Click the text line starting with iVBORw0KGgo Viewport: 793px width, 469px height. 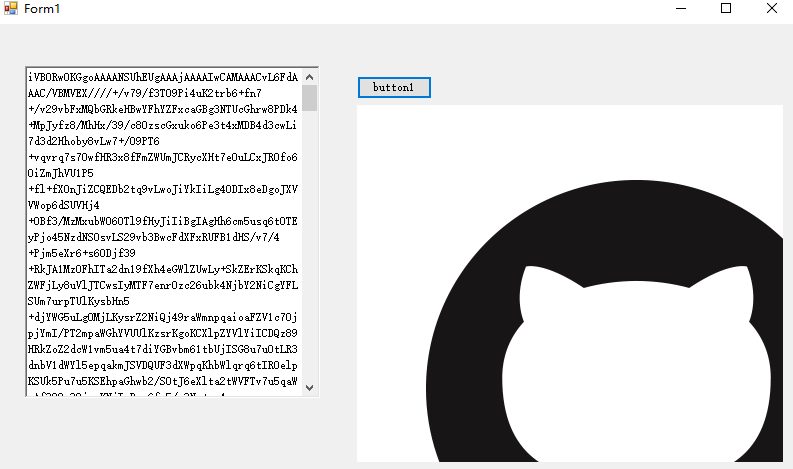coord(163,77)
